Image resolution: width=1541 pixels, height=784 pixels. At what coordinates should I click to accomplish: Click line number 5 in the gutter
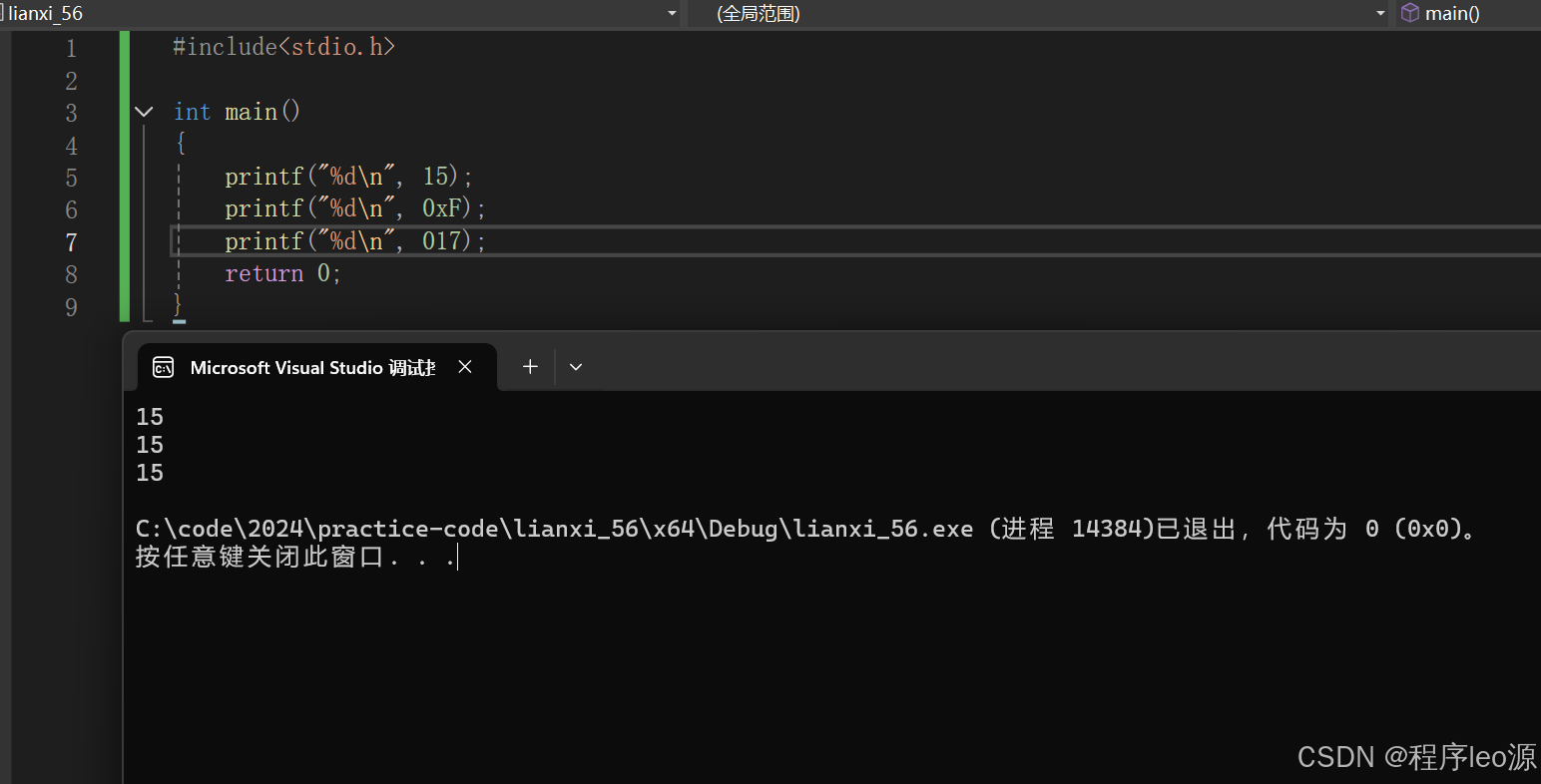71,178
